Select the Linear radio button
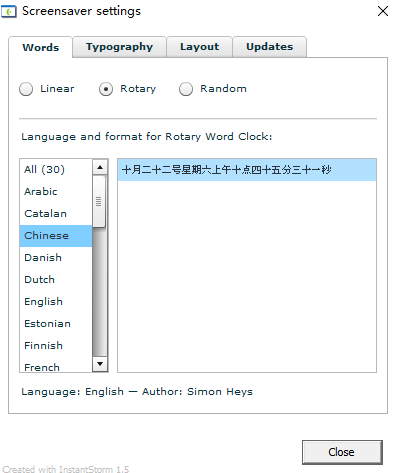Viewport: 398px width, 473px height. pos(26,89)
